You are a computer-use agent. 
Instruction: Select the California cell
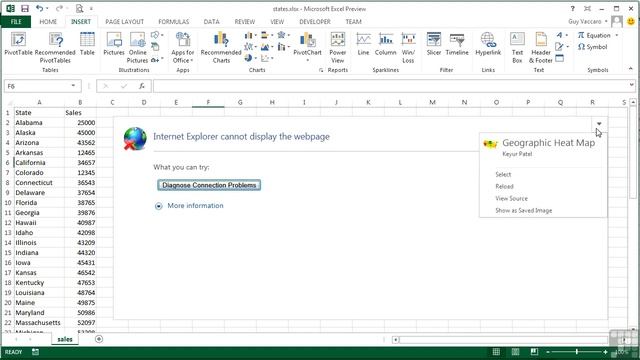pyautogui.click(x=39, y=162)
